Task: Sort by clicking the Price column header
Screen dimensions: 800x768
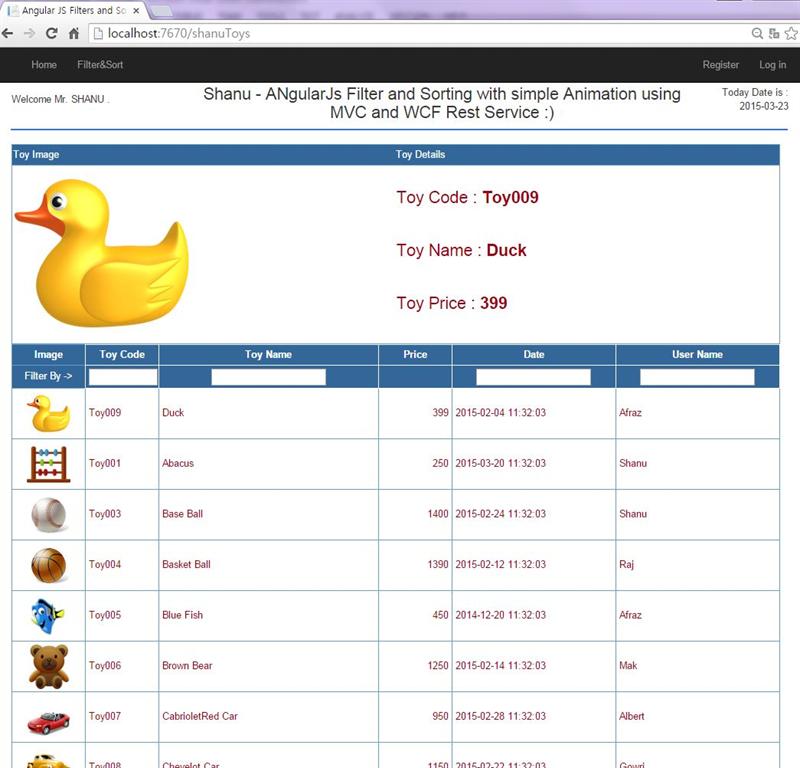Action: pyautogui.click(x=415, y=354)
